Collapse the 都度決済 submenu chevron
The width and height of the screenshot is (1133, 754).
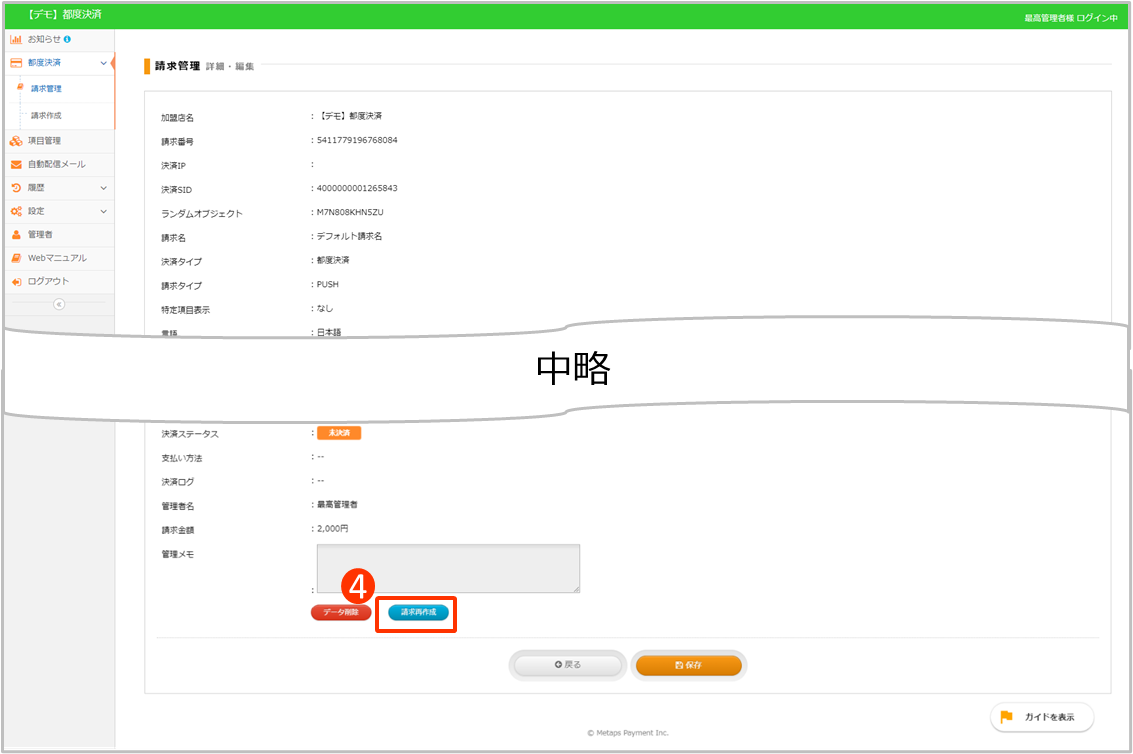coord(104,63)
